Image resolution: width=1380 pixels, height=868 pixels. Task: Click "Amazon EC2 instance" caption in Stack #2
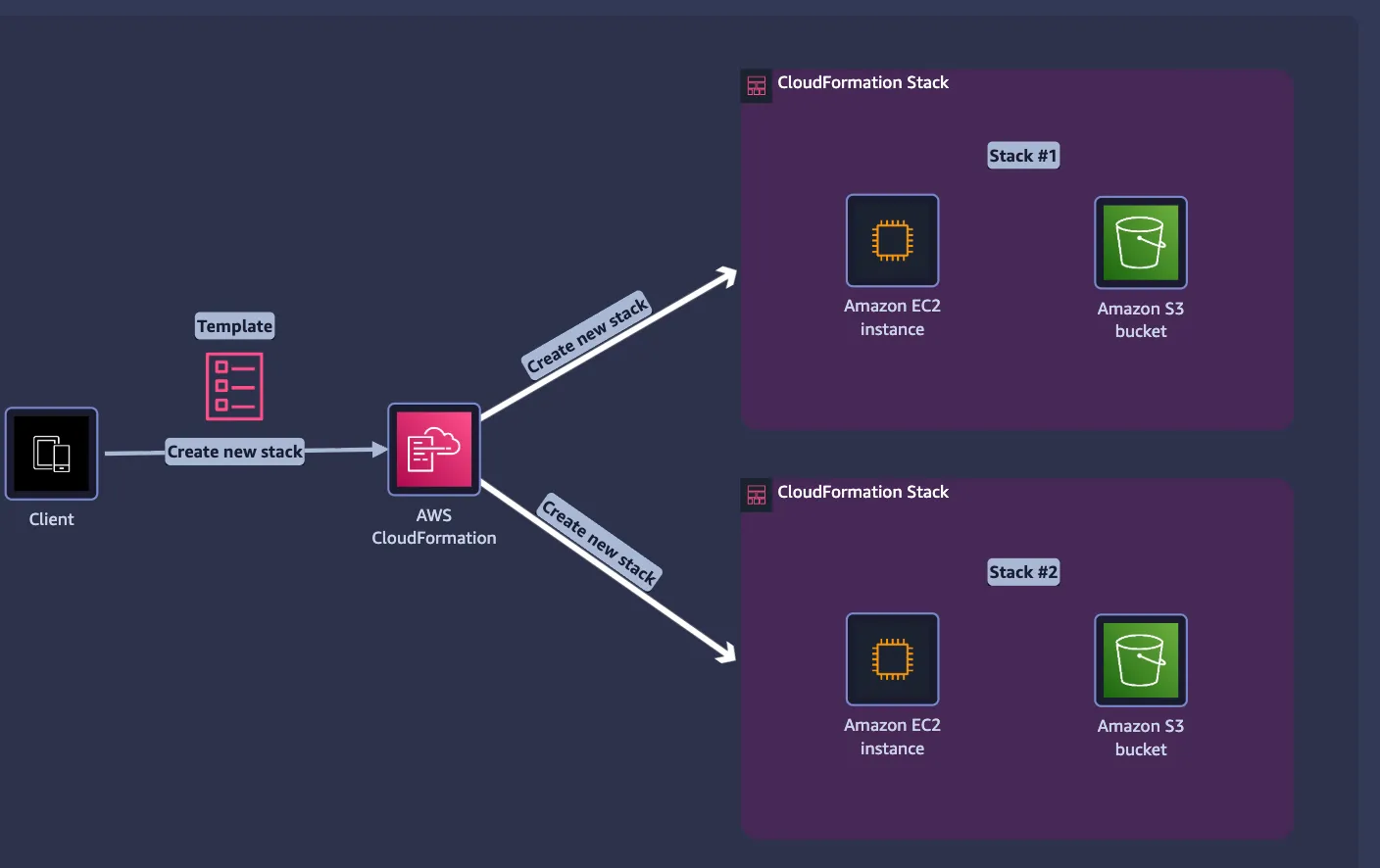893,737
